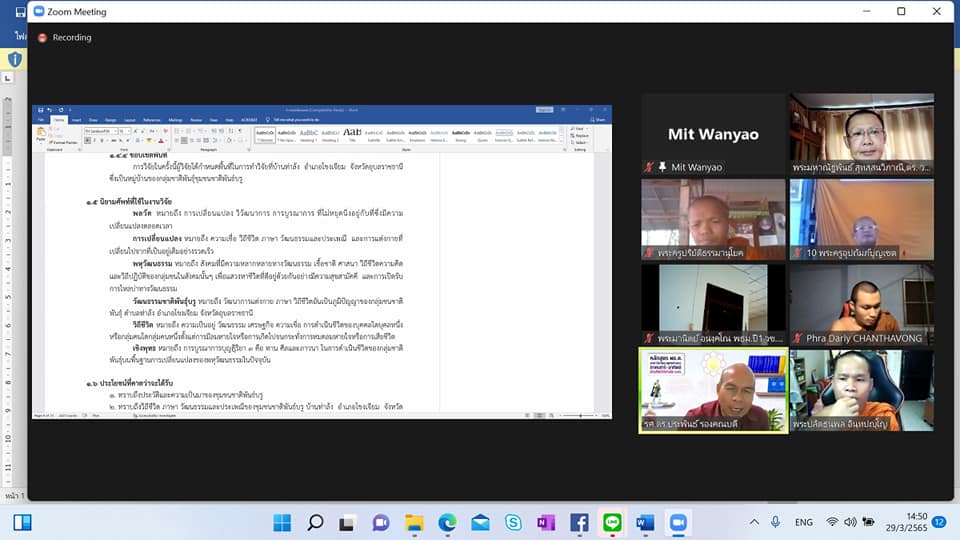960x540 pixels.
Task: Click Save icon in background Word window
Action: click(20, 12)
